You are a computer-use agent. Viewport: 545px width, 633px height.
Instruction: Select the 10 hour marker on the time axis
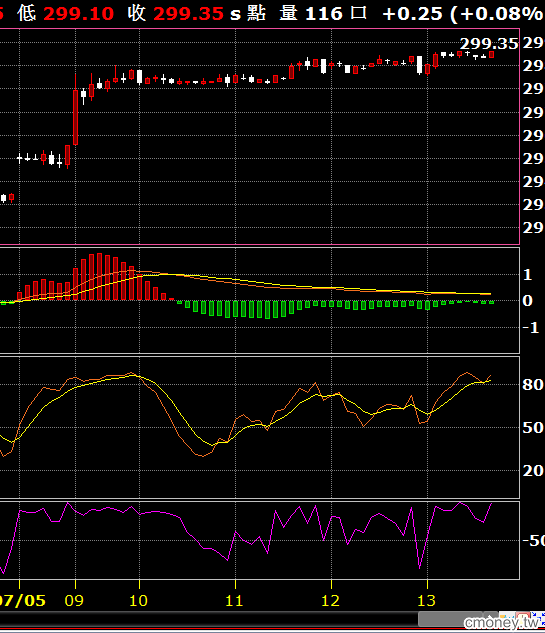[138, 601]
